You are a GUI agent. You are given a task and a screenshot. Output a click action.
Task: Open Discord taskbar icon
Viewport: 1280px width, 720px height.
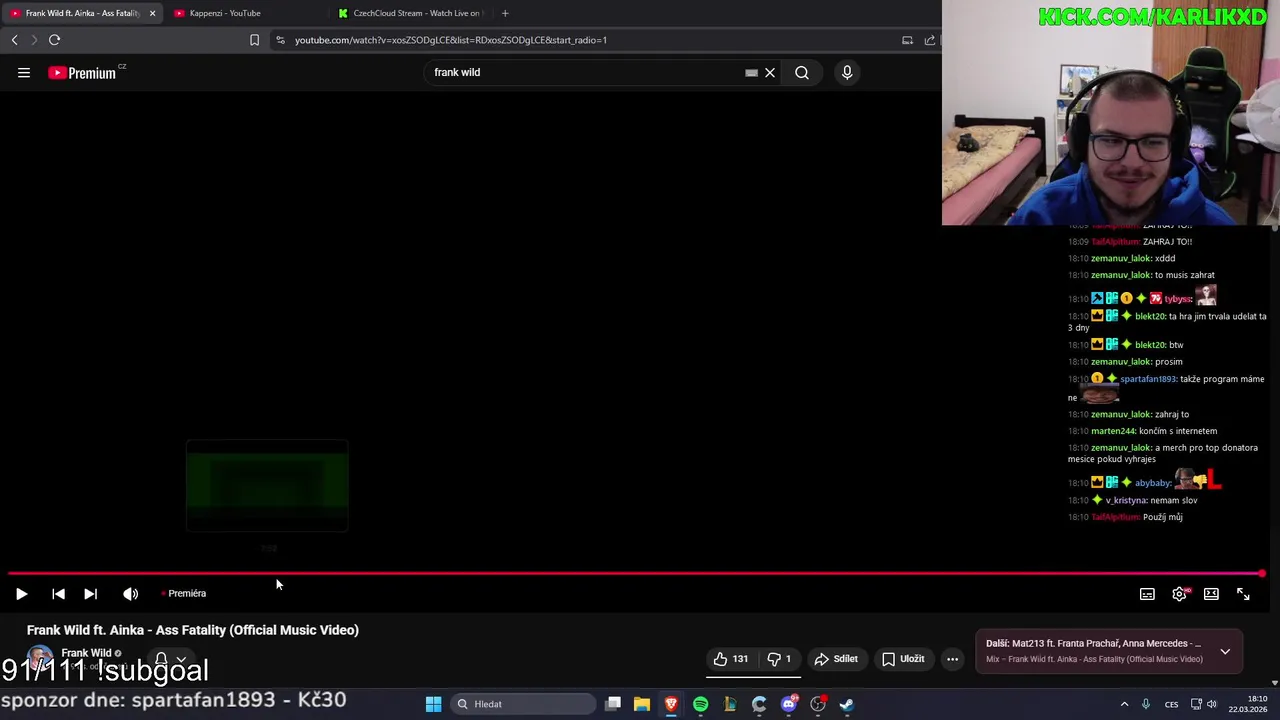point(788,704)
